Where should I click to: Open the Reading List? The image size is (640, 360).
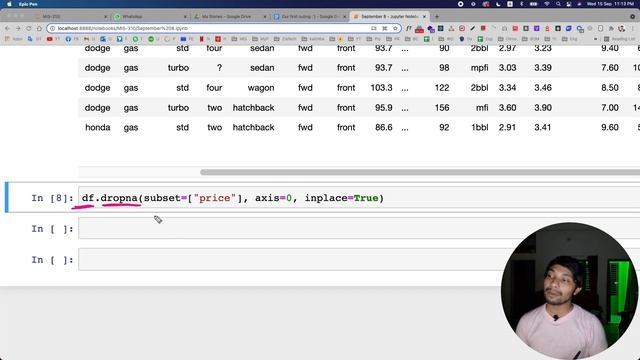(x=620, y=39)
